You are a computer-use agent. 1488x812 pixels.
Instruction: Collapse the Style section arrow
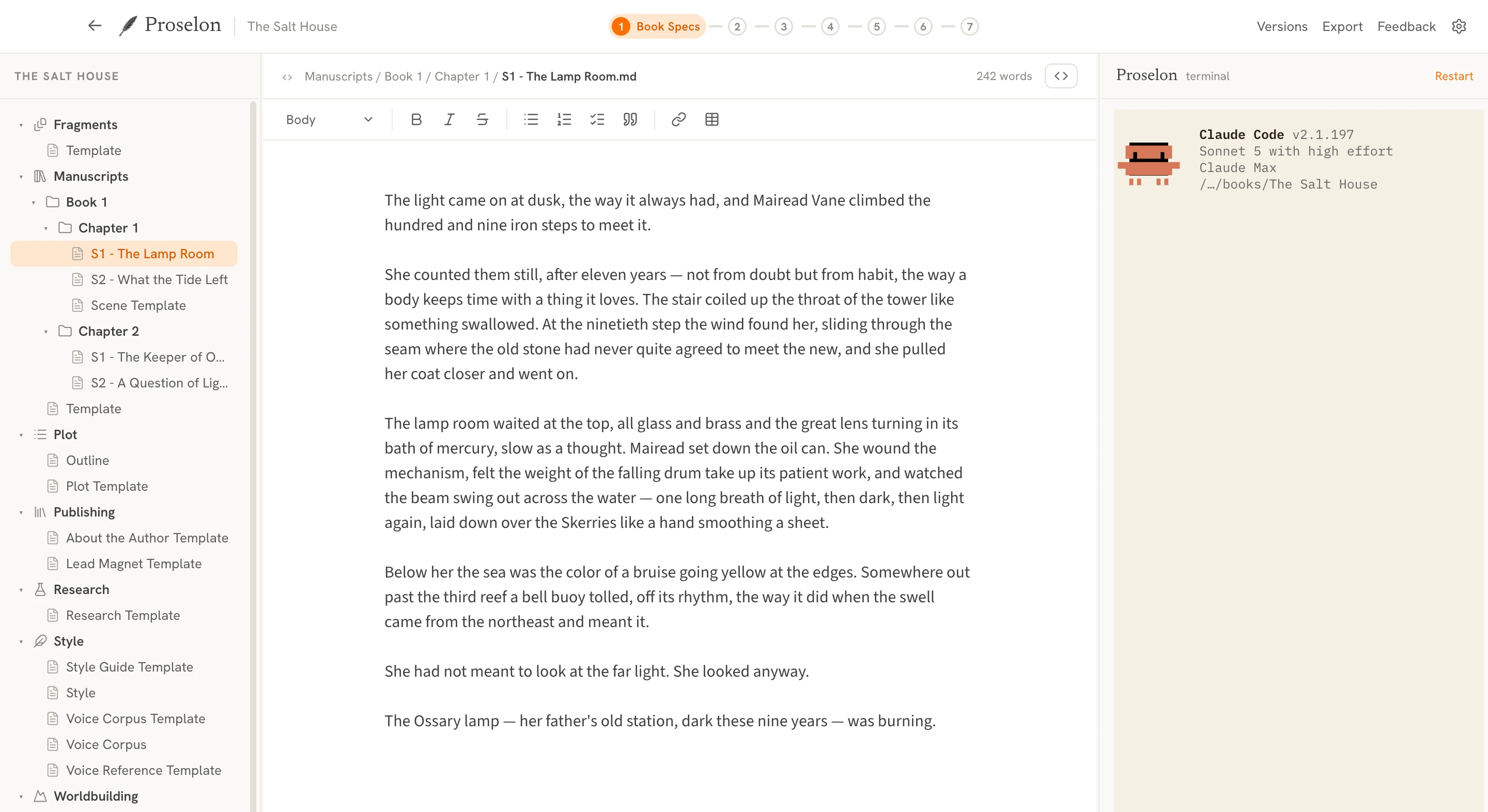point(21,642)
